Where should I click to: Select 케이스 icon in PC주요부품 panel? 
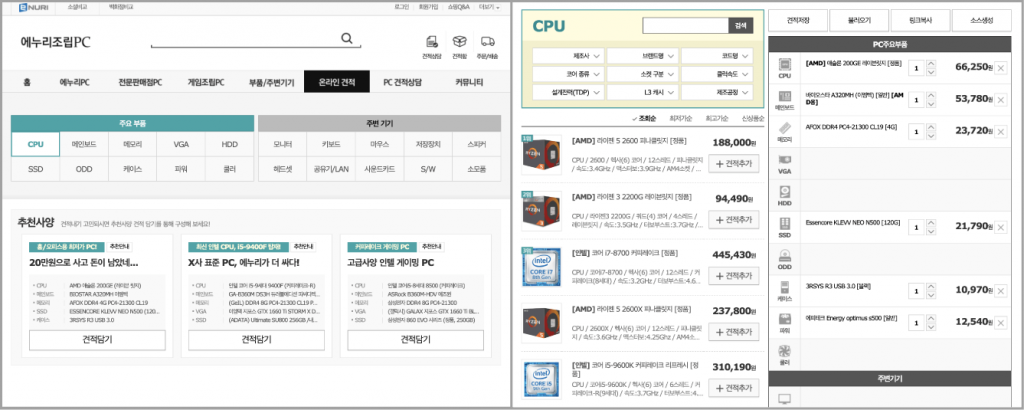pos(784,287)
